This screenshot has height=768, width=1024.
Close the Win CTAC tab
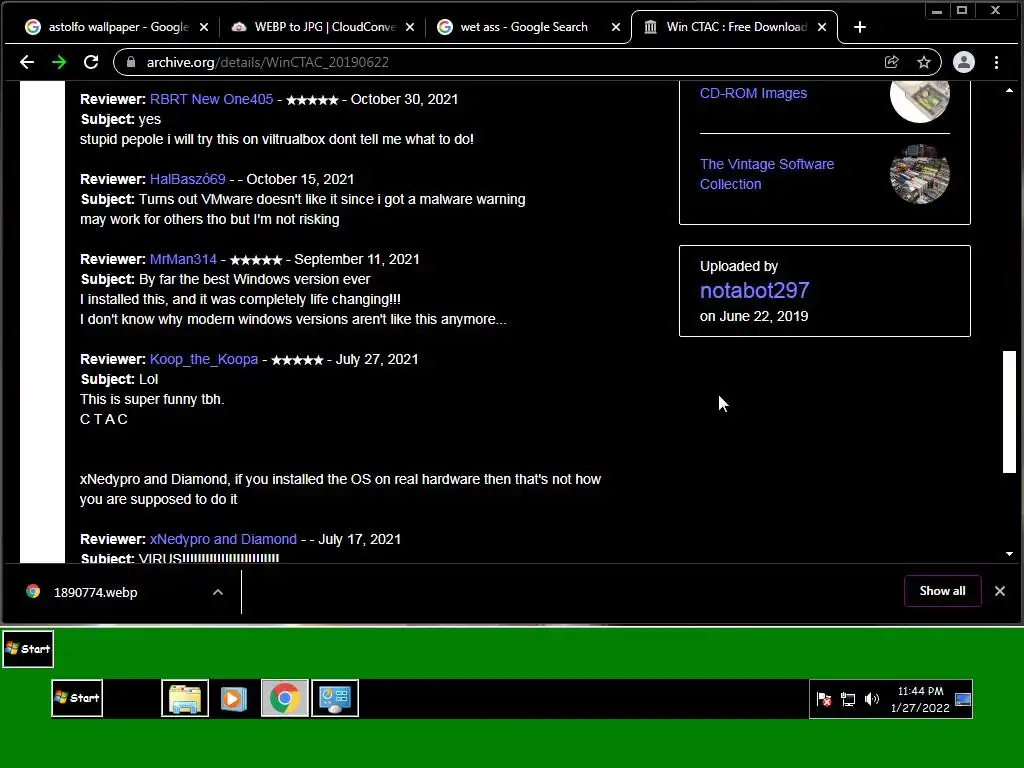822,27
